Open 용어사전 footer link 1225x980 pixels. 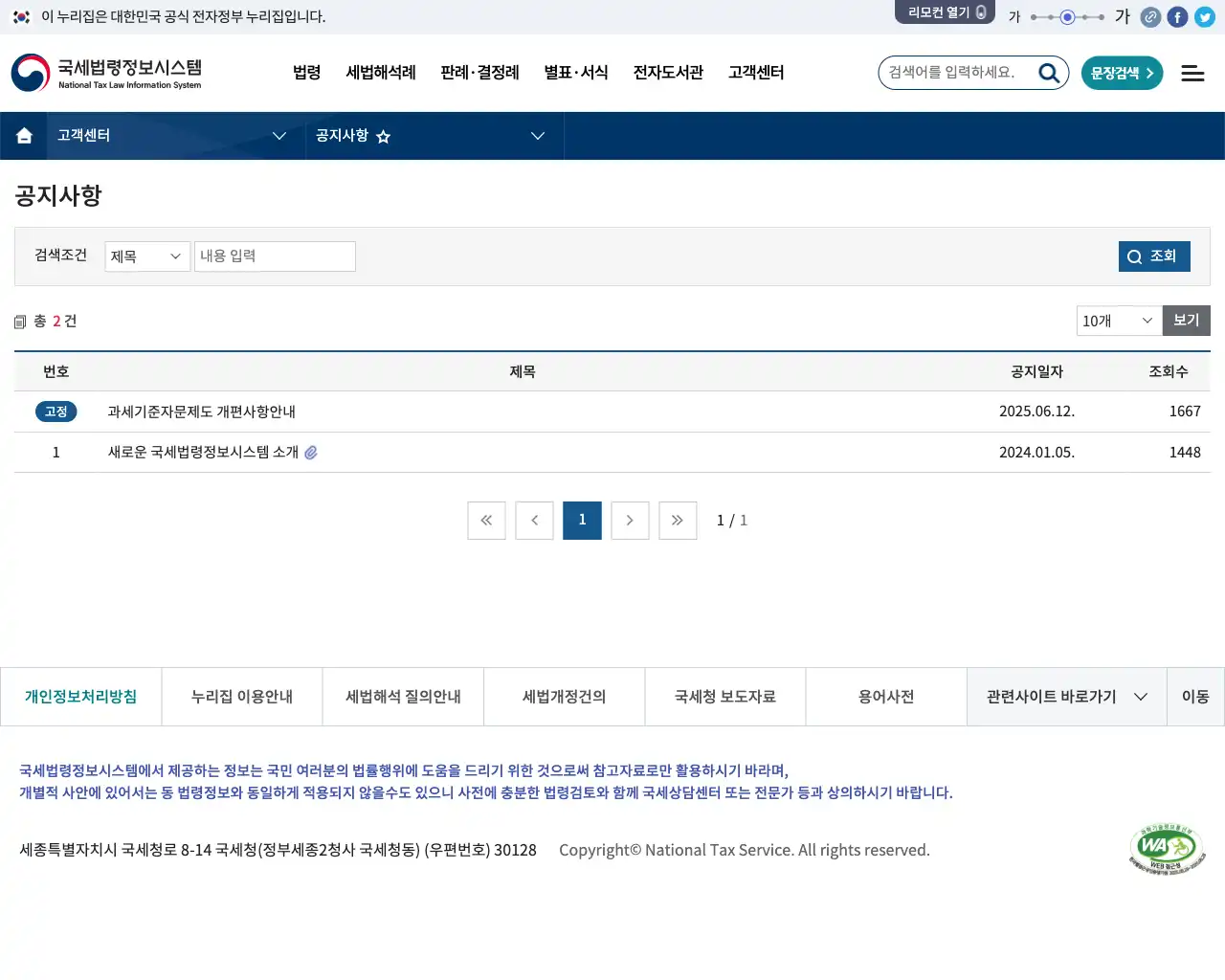(886, 697)
